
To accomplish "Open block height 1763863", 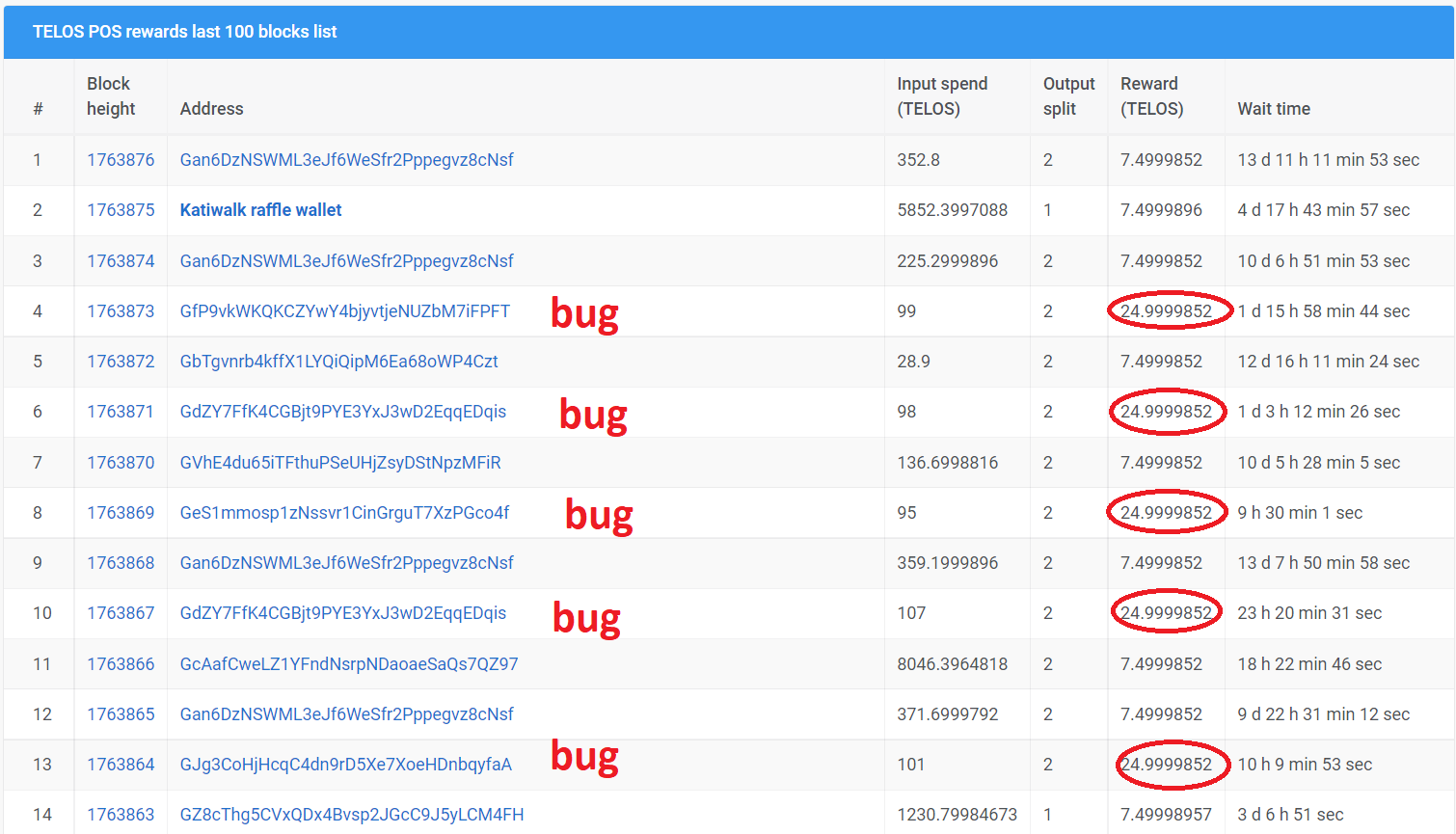I will click(121, 815).
